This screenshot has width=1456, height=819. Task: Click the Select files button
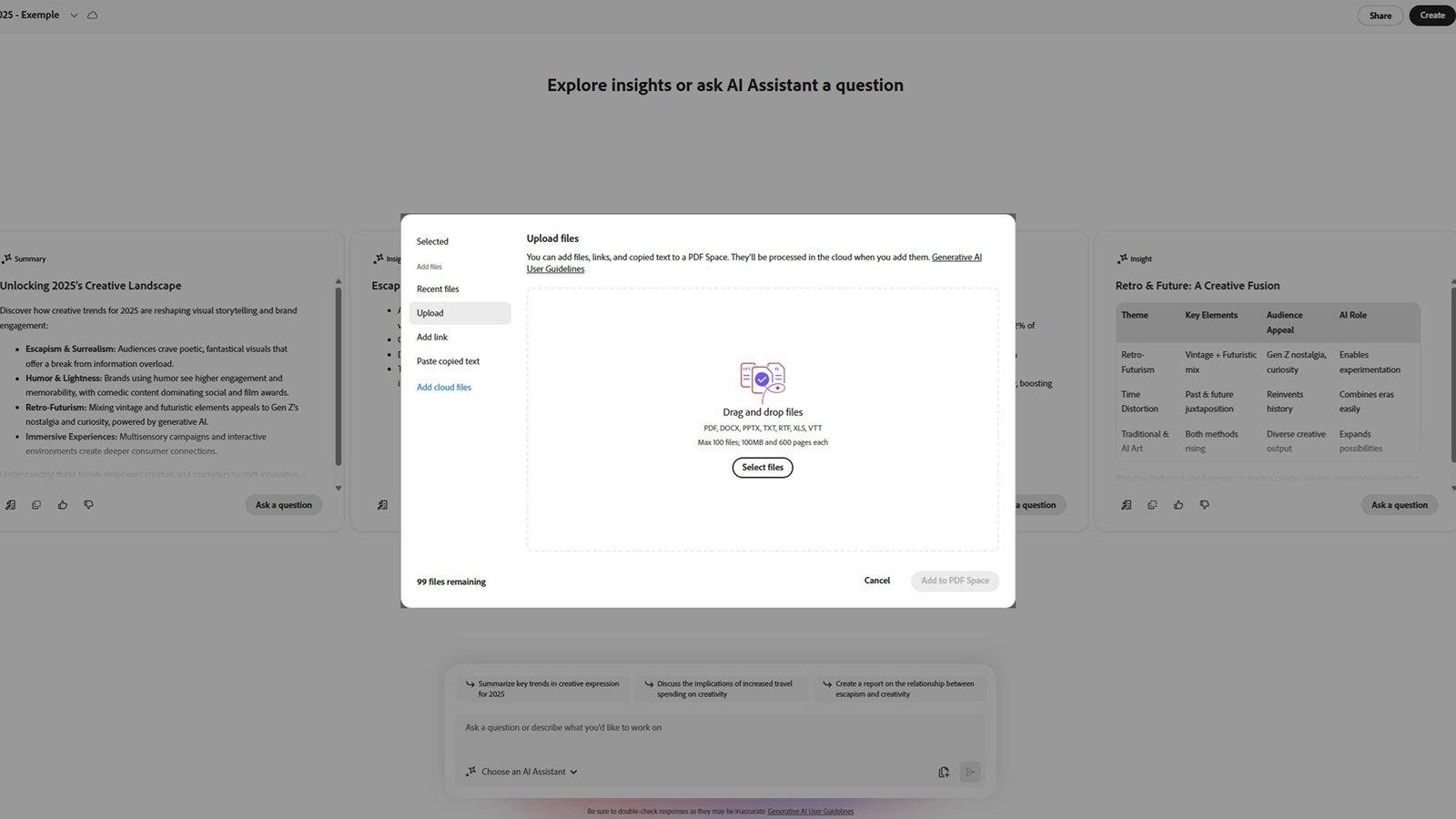coord(763,468)
